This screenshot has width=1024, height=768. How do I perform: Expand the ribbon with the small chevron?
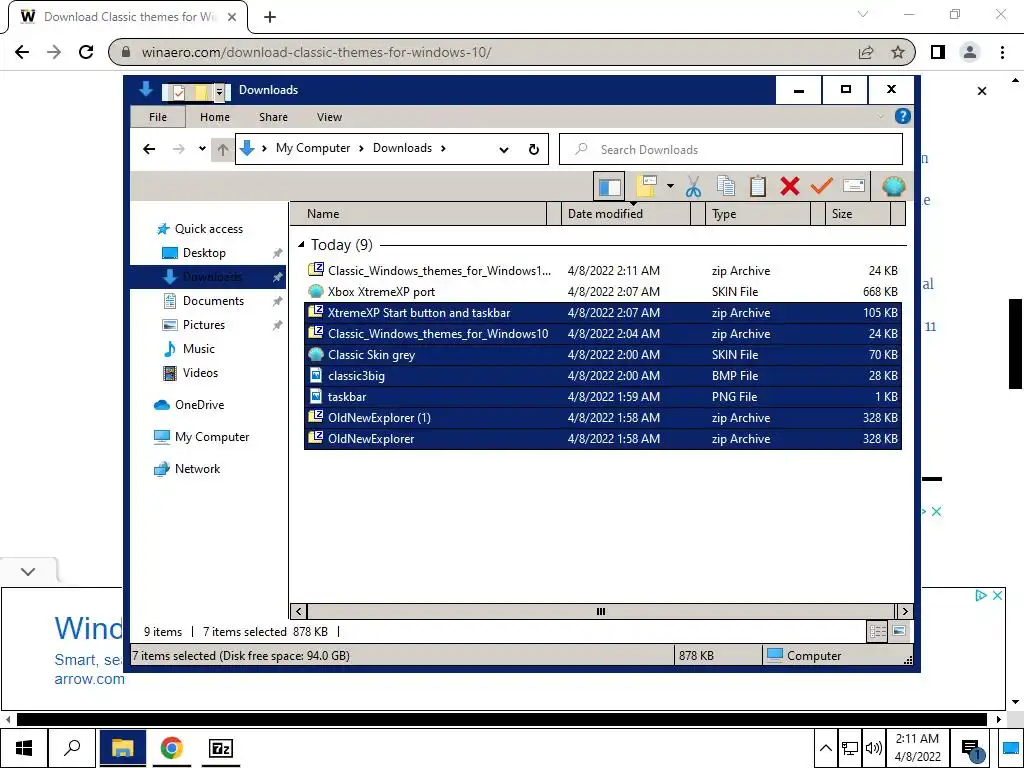point(880,116)
